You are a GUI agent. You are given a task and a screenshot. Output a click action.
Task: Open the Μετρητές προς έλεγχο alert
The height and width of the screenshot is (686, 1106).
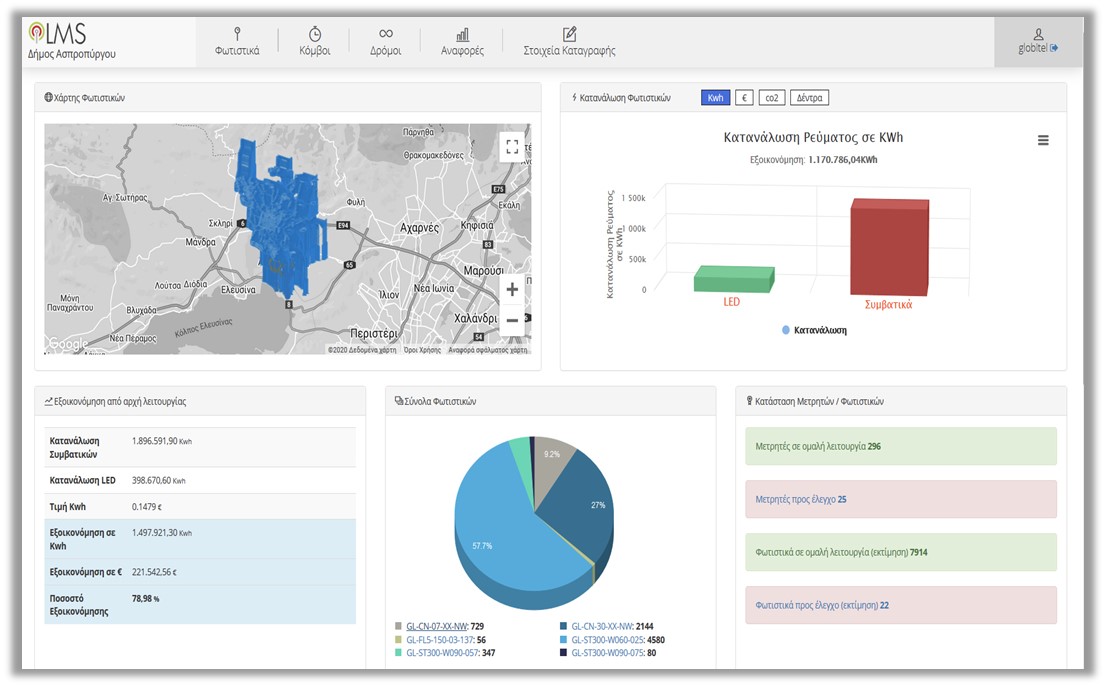click(x=900, y=499)
